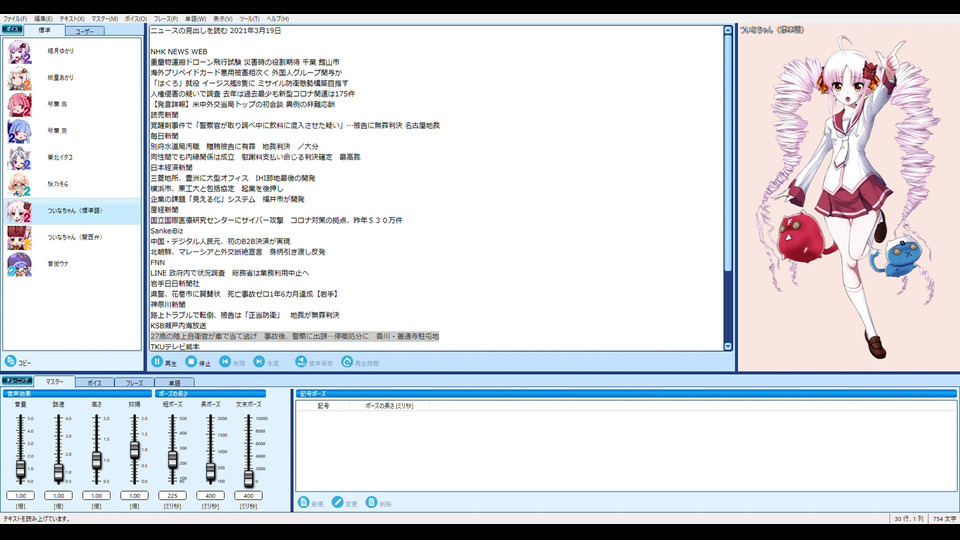The height and width of the screenshot is (540, 960).
Task: Open the マスター(M) menu
Action: tap(105, 19)
